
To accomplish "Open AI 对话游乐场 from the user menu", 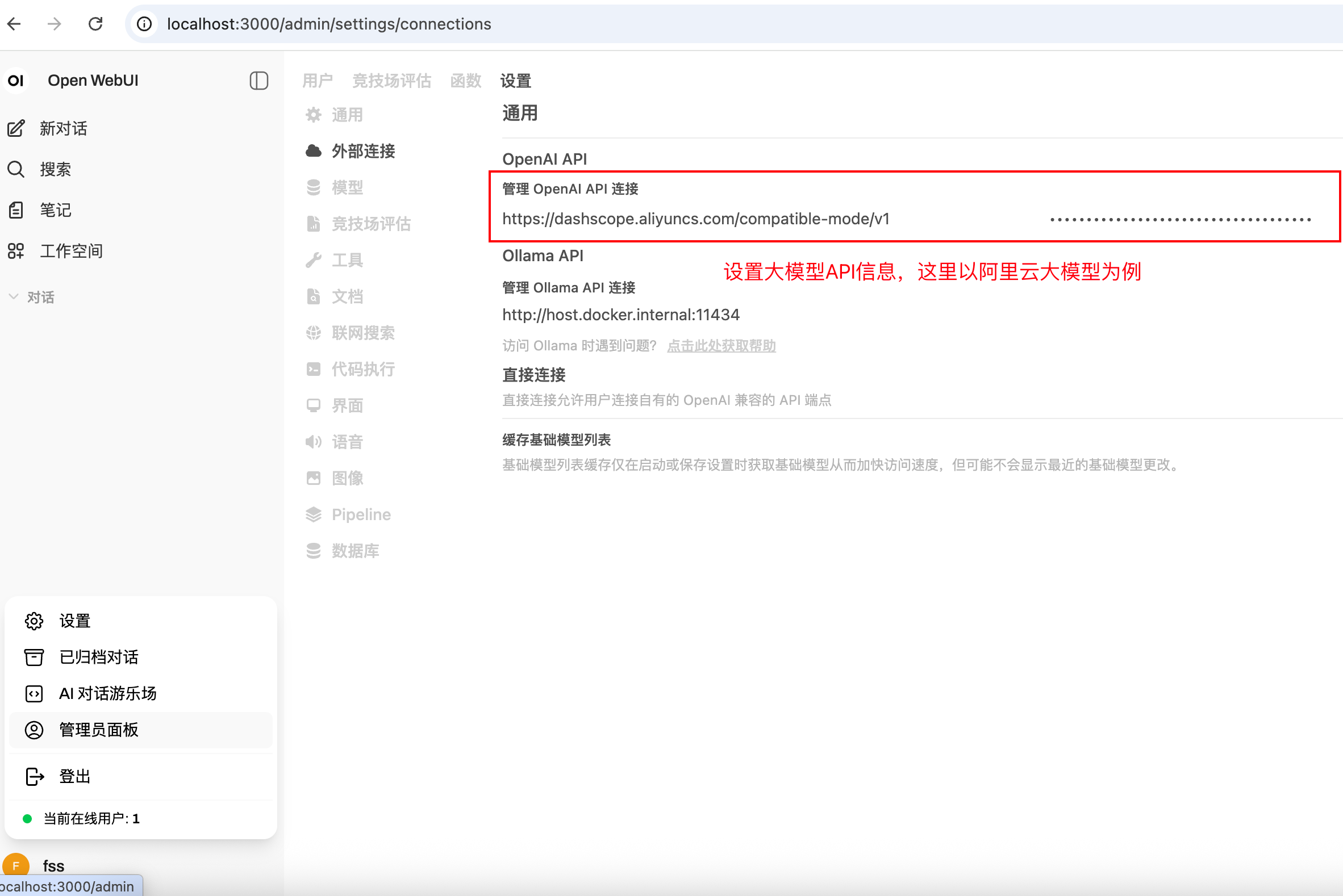I will point(141,693).
